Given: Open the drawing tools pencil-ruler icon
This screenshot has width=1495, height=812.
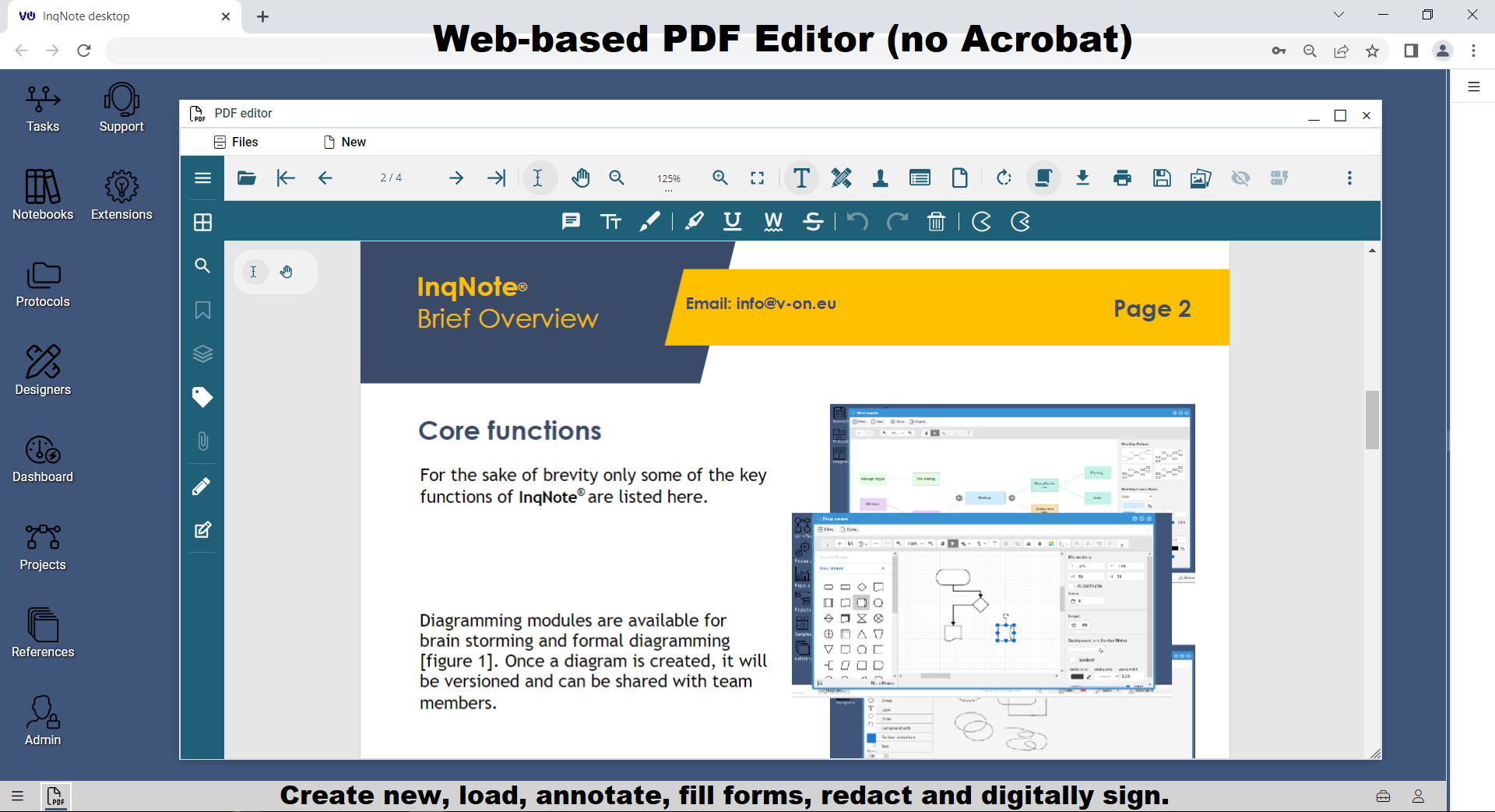Looking at the screenshot, I should pos(842,178).
